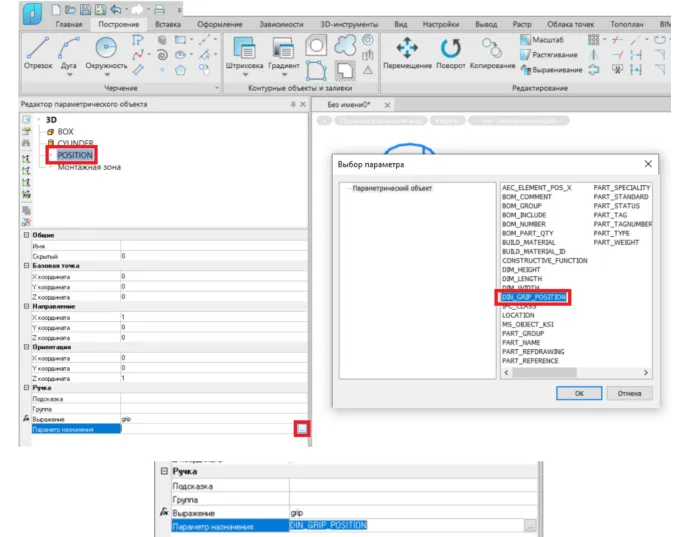Viewport: 688px width, 537px height.
Task: Open the Градиент fill tool
Action: [284, 53]
